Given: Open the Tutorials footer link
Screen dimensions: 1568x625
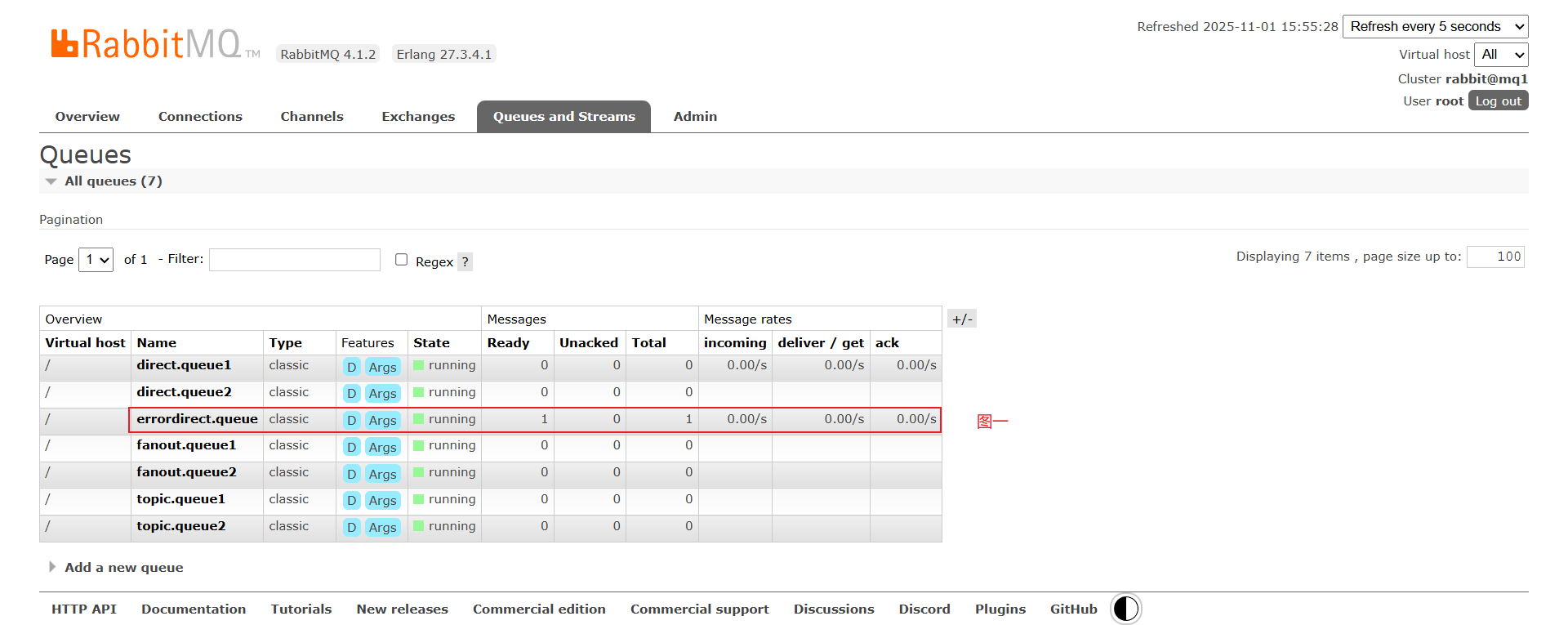Looking at the screenshot, I should click(x=301, y=609).
